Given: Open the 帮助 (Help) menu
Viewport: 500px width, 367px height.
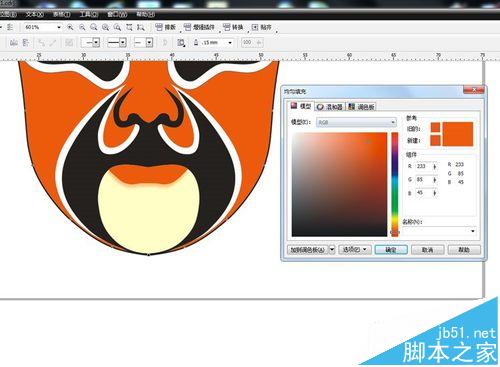Looking at the screenshot, I should (x=146, y=14).
